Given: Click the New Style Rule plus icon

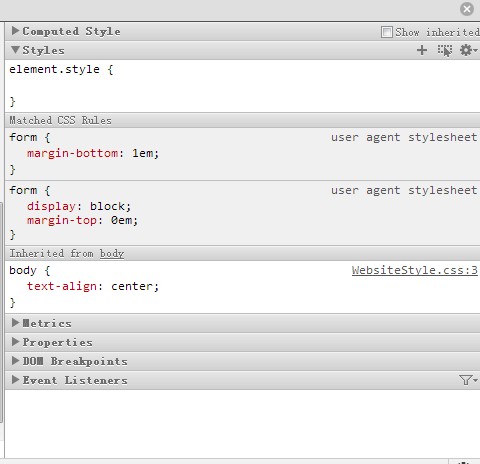Looking at the screenshot, I should [422, 50].
